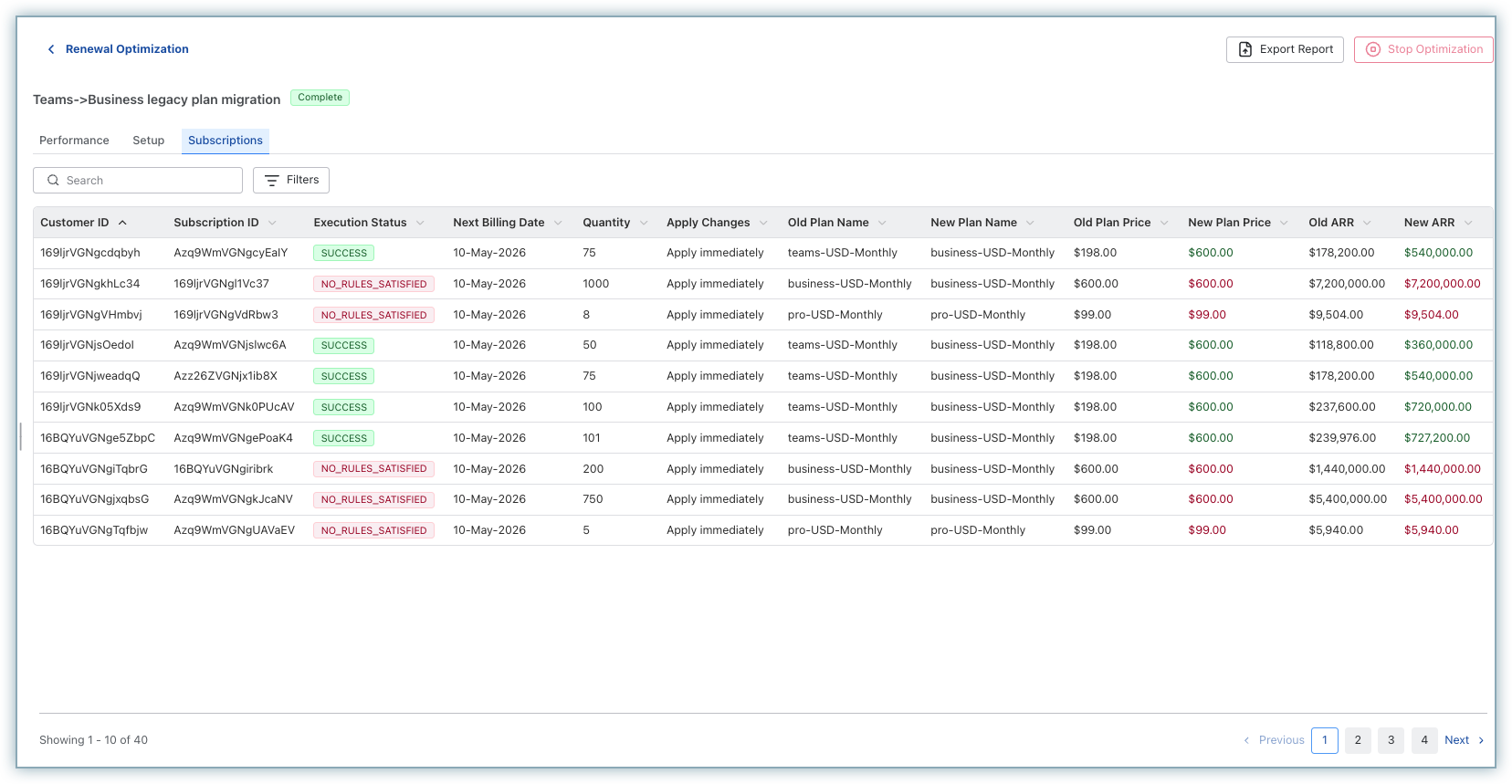Click customer ID 169ljrVGNk05Xds9

[90, 407]
